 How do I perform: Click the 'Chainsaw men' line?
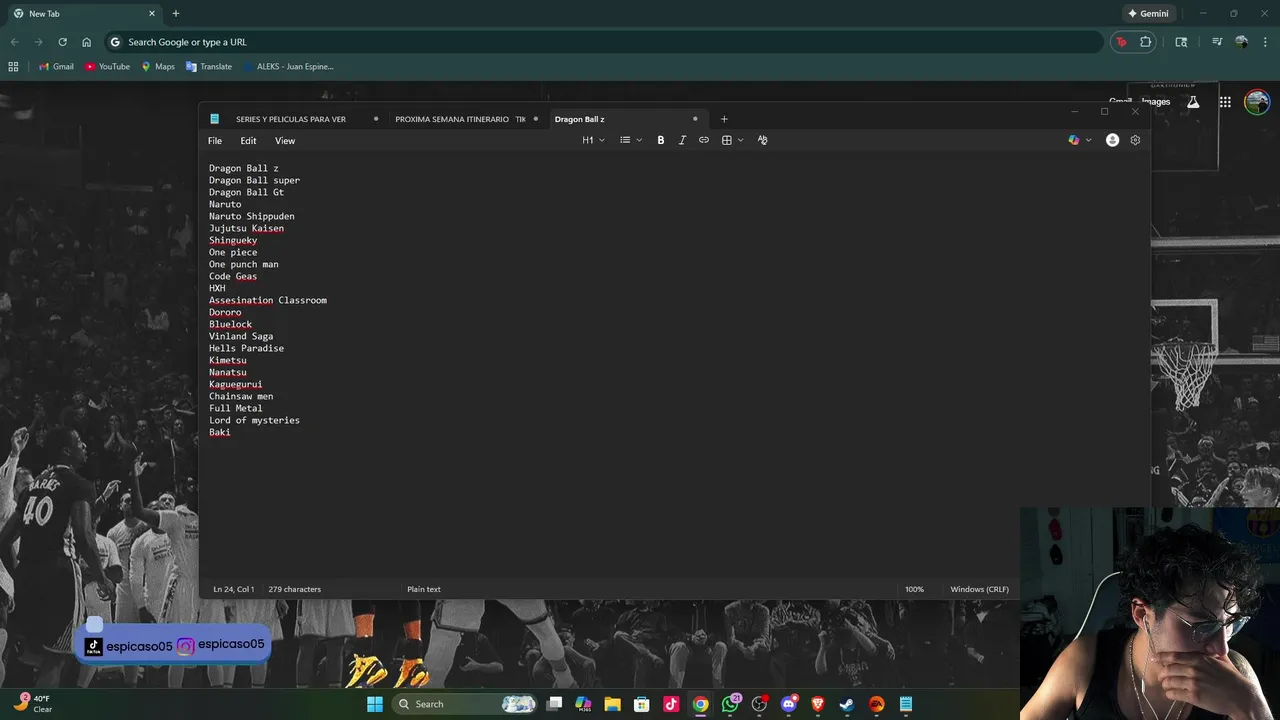[241, 397]
